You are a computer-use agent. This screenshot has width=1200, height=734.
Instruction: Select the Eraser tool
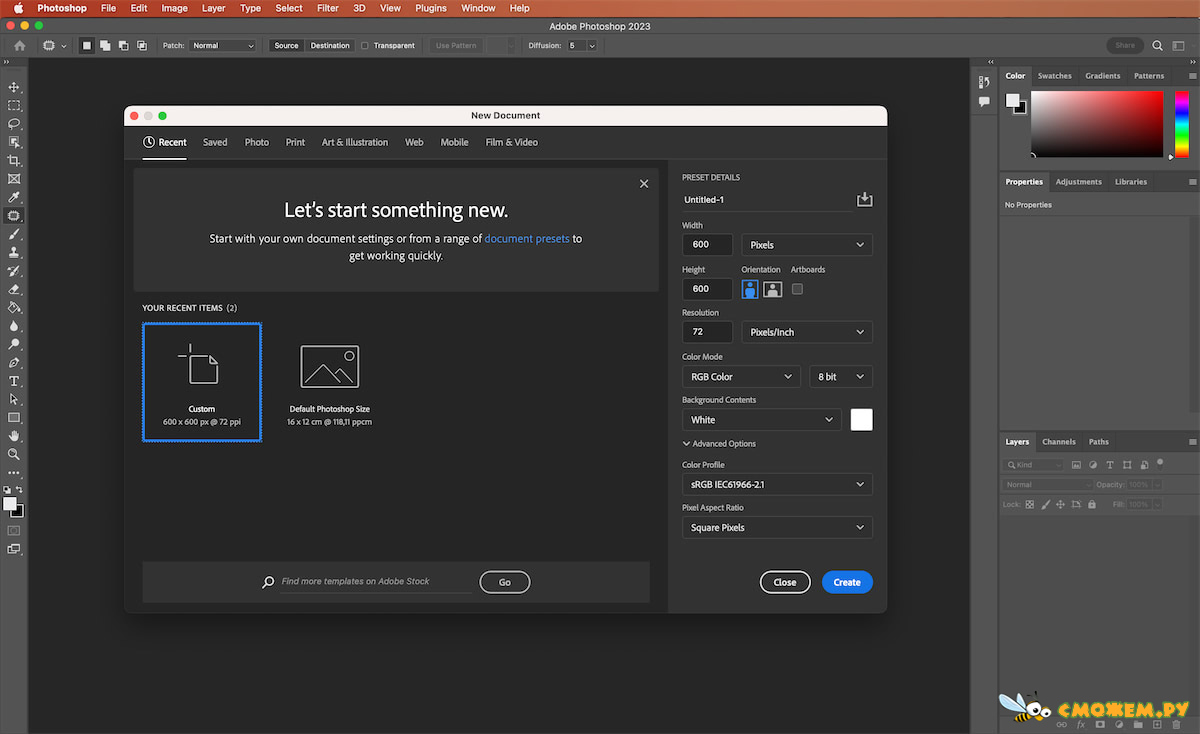(14, 289)
